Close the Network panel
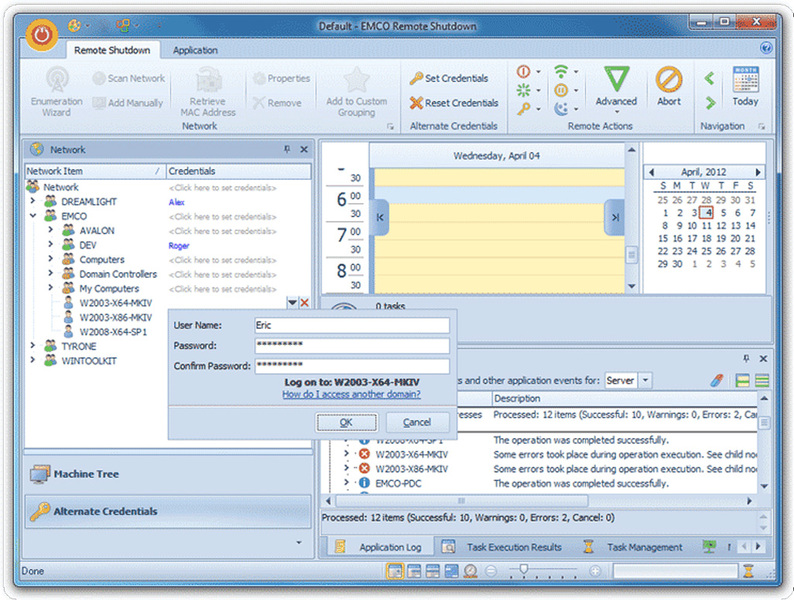This screenshot has width=794, height=600. [304, 149]
